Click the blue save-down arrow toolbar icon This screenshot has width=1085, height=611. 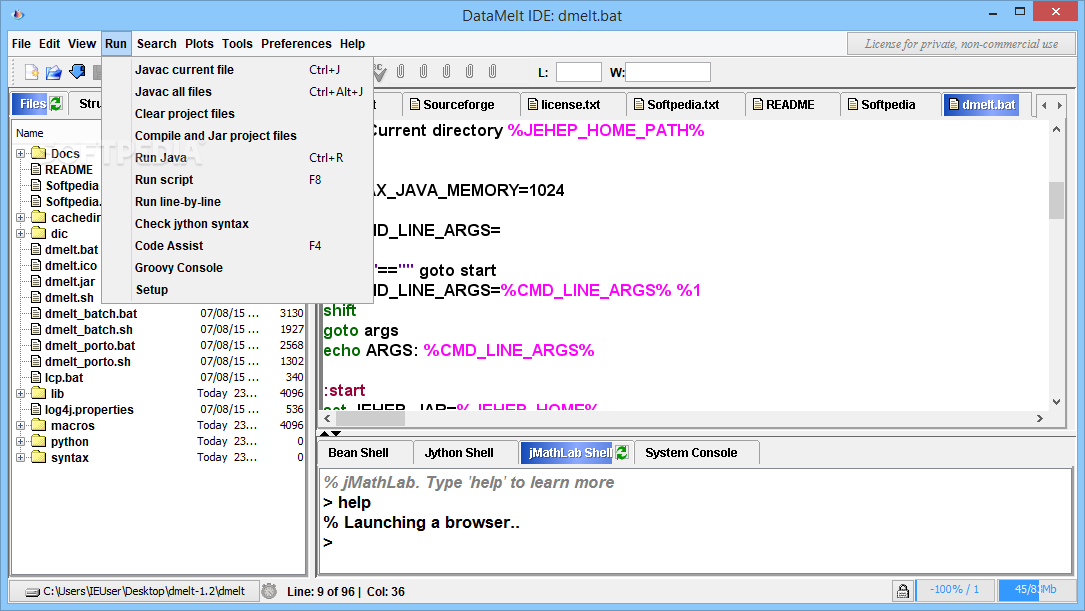(78, 71)
